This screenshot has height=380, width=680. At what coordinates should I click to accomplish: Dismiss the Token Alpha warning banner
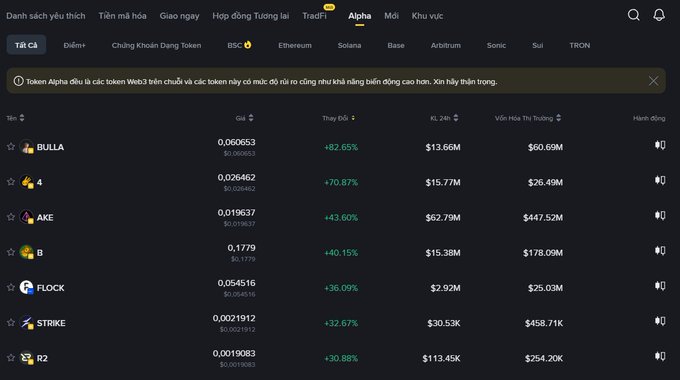(653, 81)
